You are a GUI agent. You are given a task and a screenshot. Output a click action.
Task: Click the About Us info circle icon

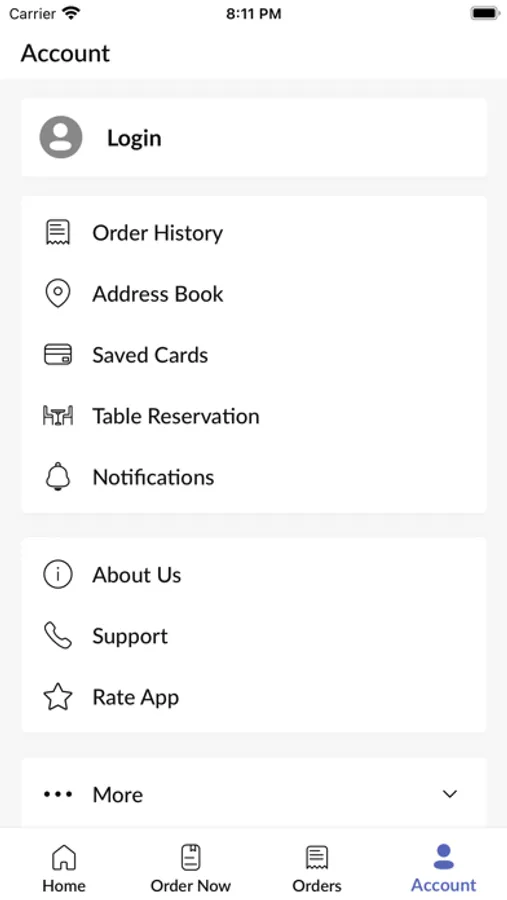tap(57, 575)
